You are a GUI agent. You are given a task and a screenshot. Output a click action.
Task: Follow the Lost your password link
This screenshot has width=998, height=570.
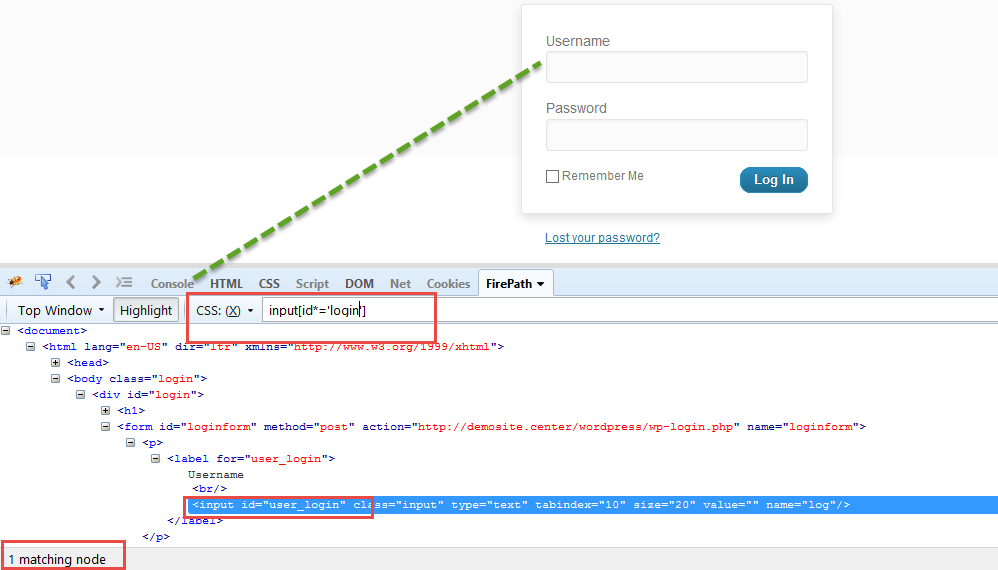602,238
